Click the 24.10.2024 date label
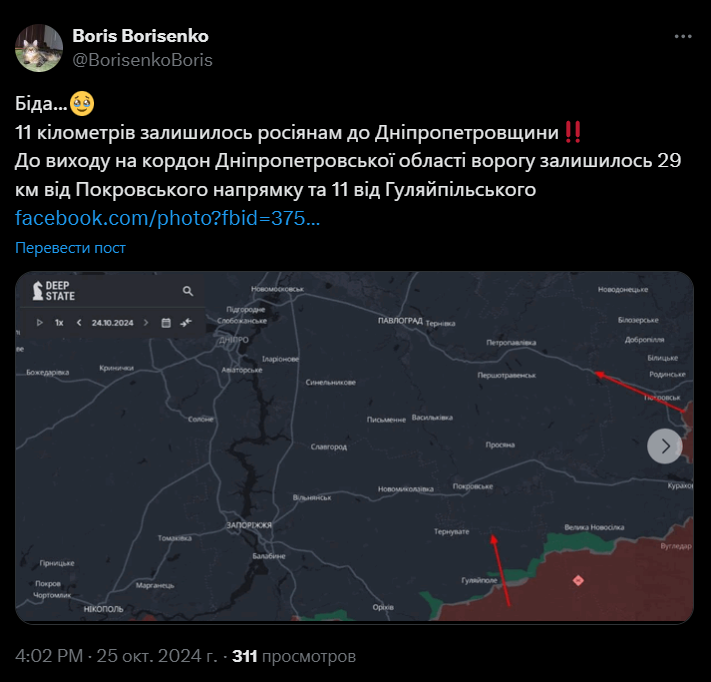711x682 pixels. [x=112, y=322]
